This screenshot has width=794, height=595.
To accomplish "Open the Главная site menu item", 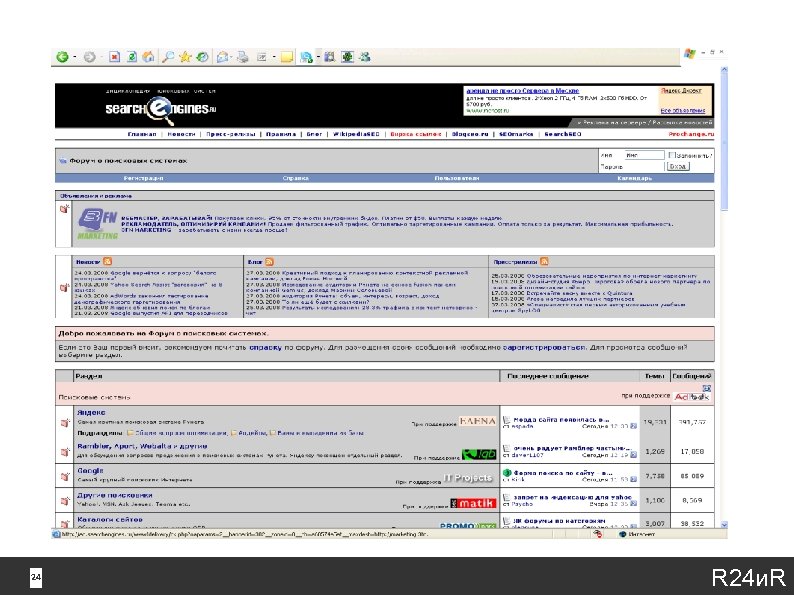I will pyautogui.click(x=142, y=134).
